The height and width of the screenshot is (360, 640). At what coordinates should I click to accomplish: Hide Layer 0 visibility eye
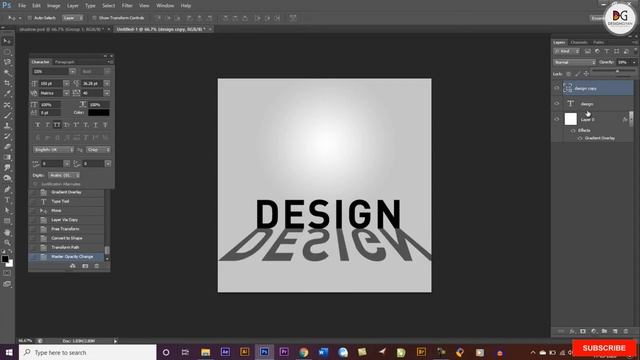coord(557,119)
